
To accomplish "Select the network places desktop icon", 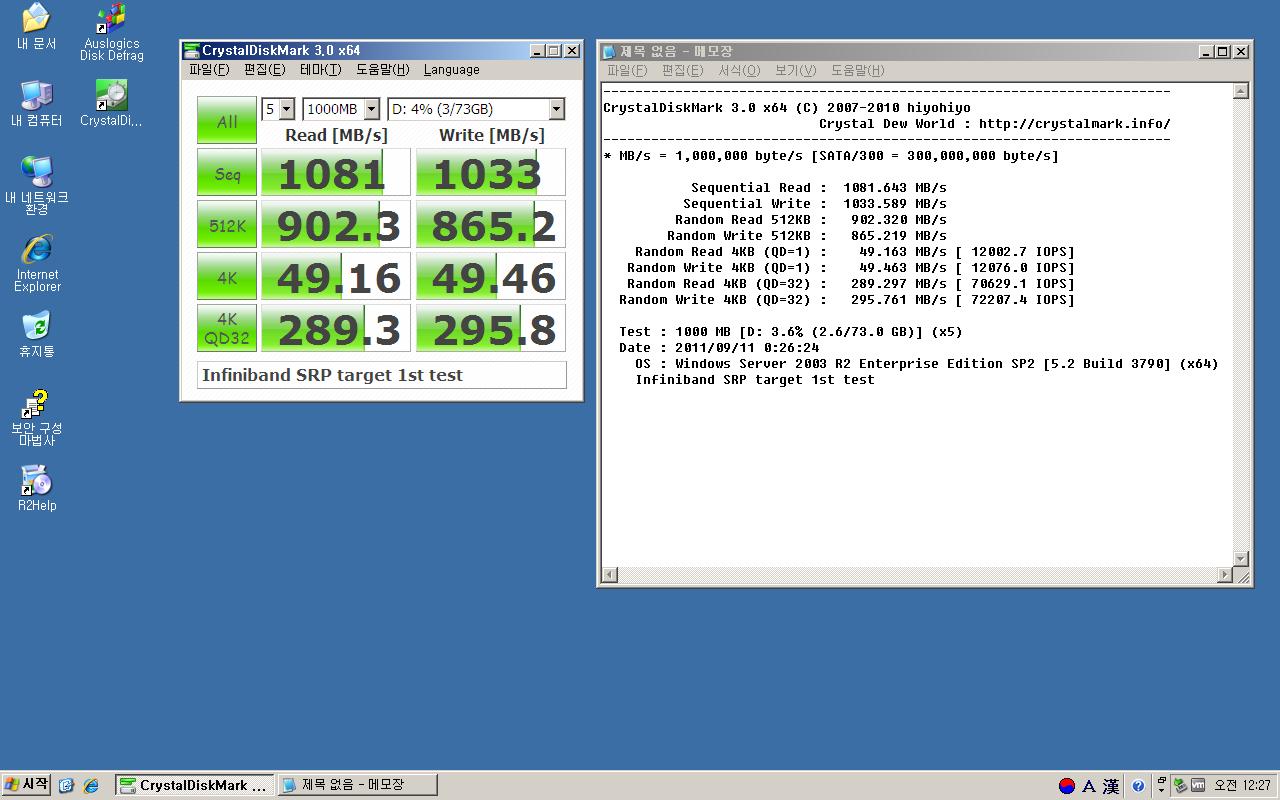I will [37, 185].
